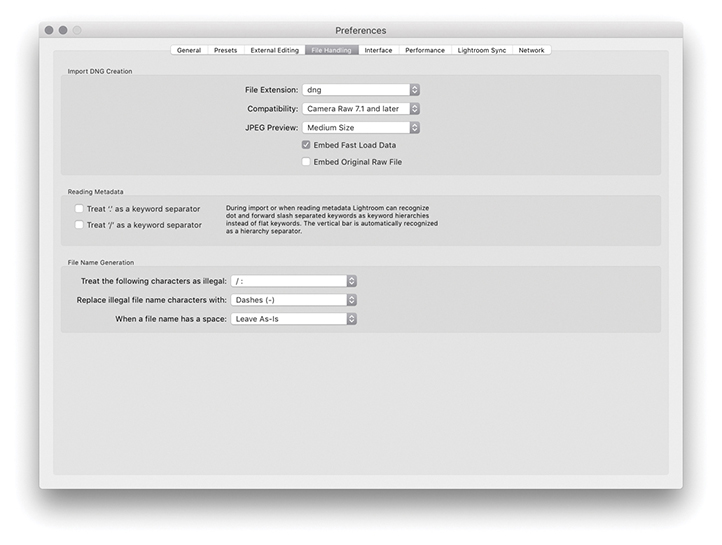
Task: Switch to the General tab
Action: coord(189,50)
